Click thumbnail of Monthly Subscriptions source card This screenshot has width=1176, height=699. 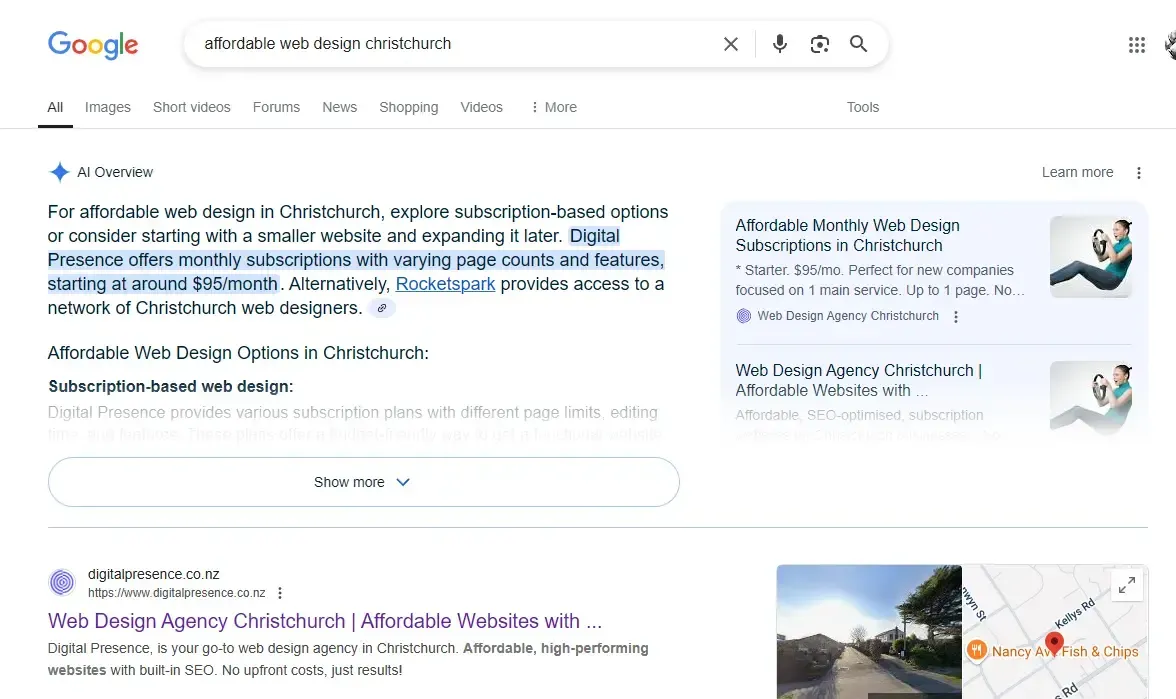point(1090,256)
